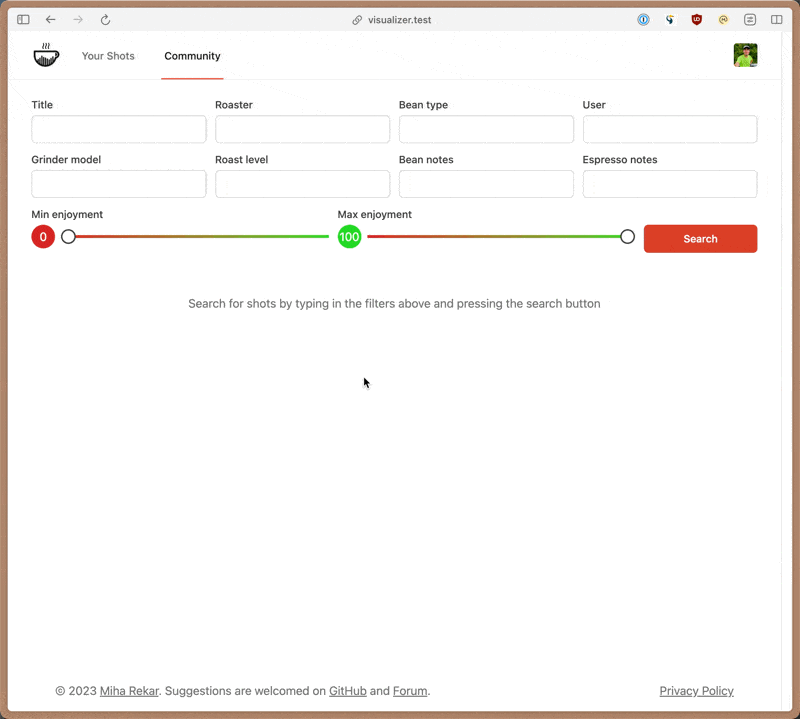800x719 pixels.
Task: Click into the Grinder model field
Action: pyautogui.click(x=118, y=184)
